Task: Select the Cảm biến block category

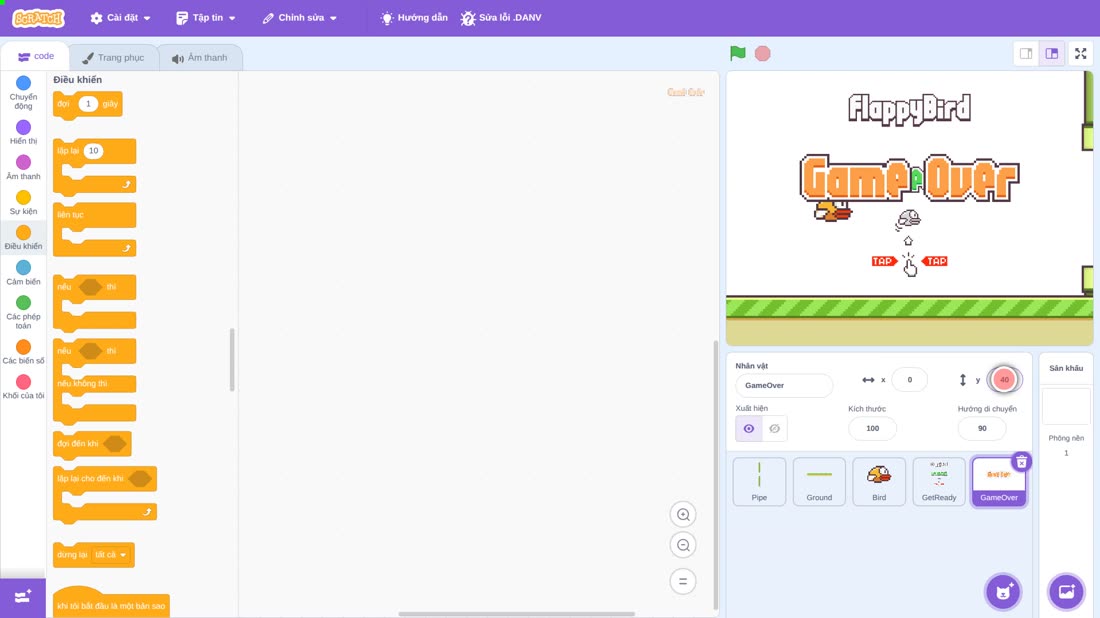Action: pyautogui.click(x=23, y=272)
